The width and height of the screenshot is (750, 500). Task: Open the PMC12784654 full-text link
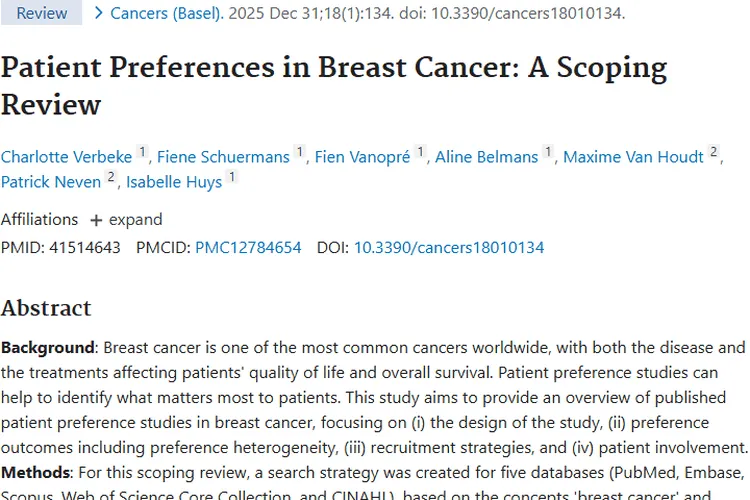pos(248,247)
